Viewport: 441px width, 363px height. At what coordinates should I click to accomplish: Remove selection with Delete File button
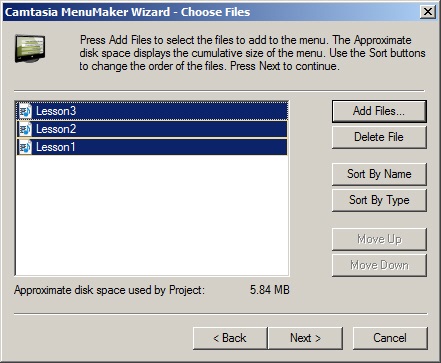click(x=379, y=137)
